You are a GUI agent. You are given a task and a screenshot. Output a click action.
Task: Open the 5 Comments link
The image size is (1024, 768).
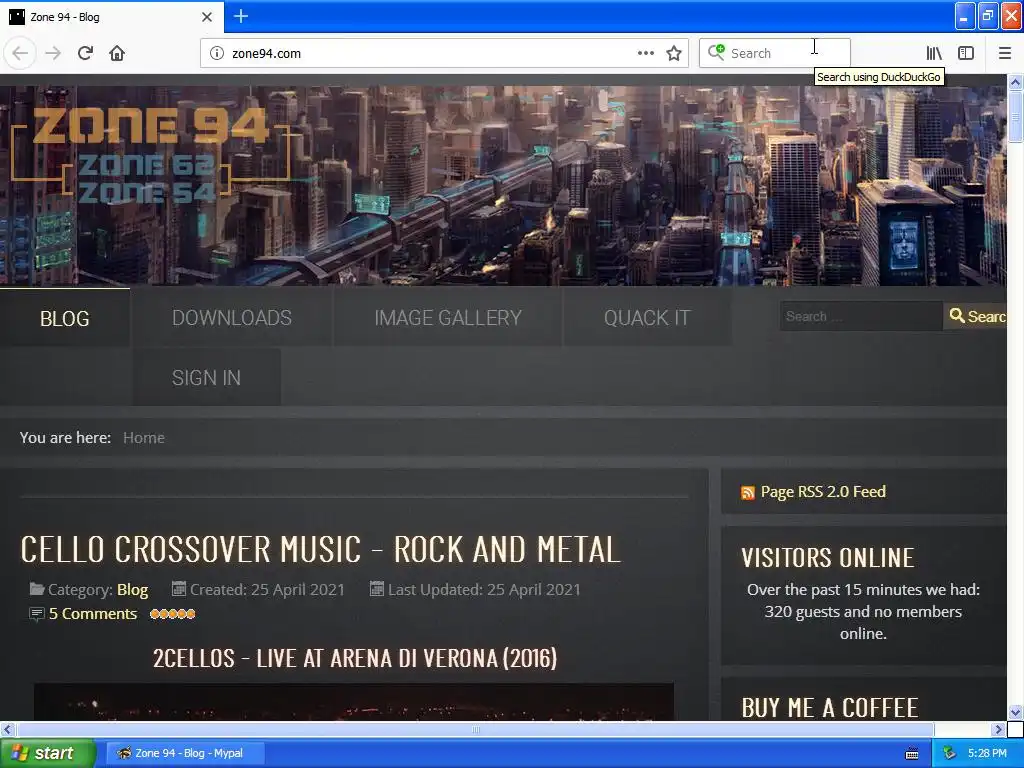(93, 614)
